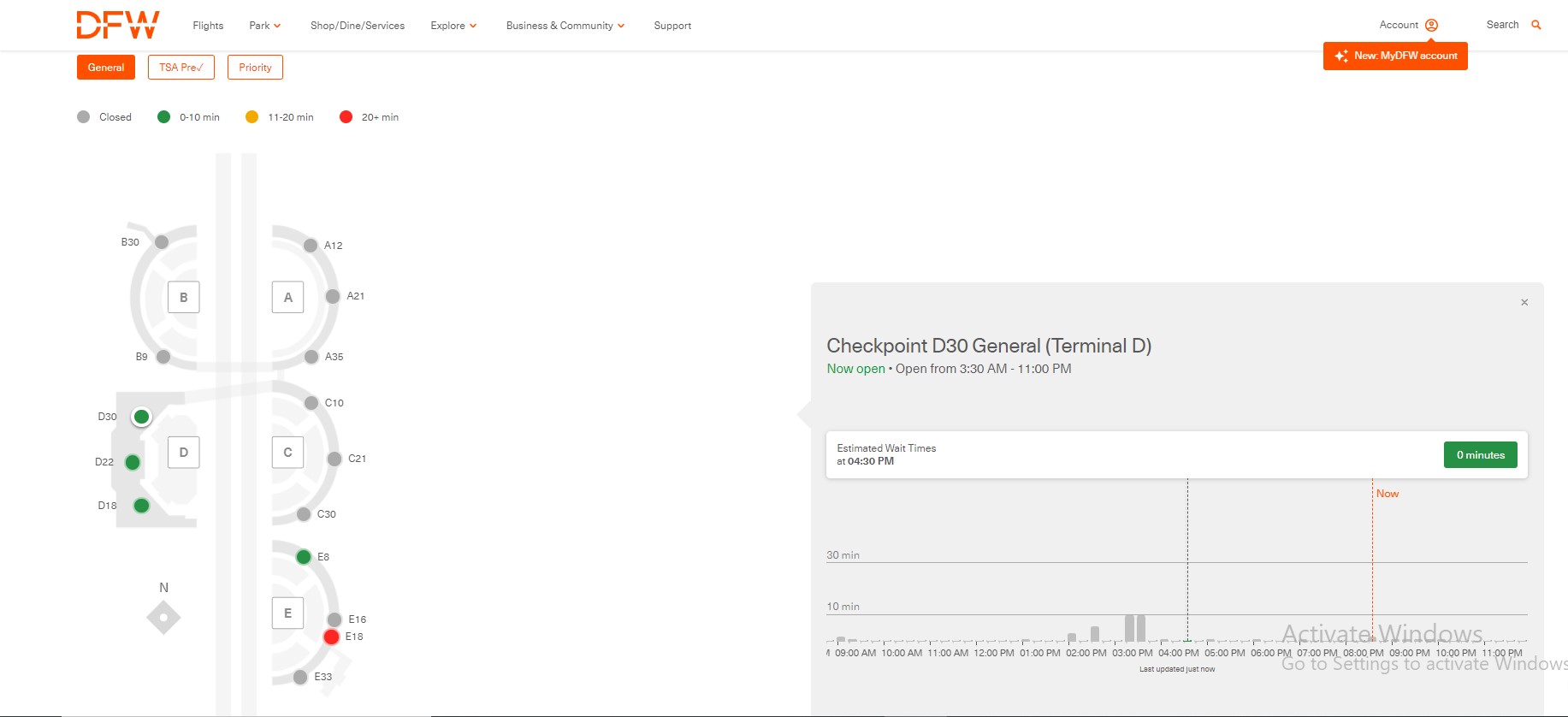Expand Business & Community menu
The height and width of the screenshot is (717, 1568).
(x=565, y=26)
